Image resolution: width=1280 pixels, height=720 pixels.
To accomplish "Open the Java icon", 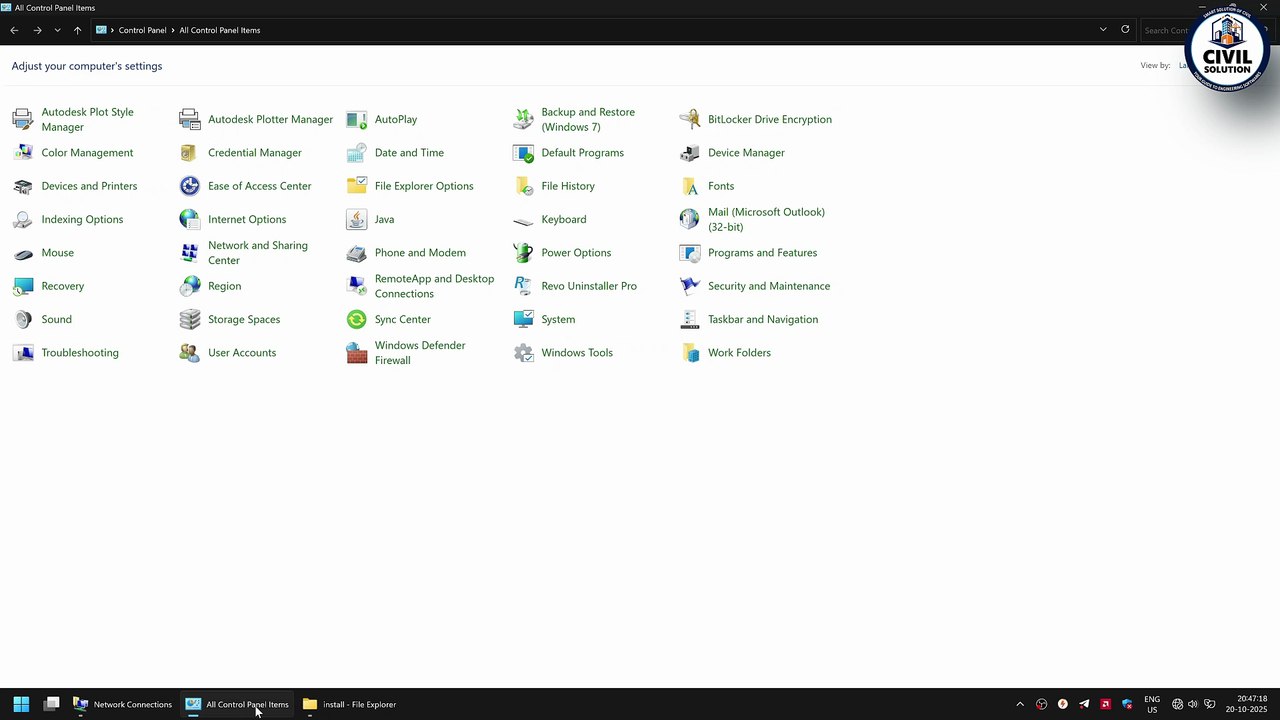I will pos(357,220).
